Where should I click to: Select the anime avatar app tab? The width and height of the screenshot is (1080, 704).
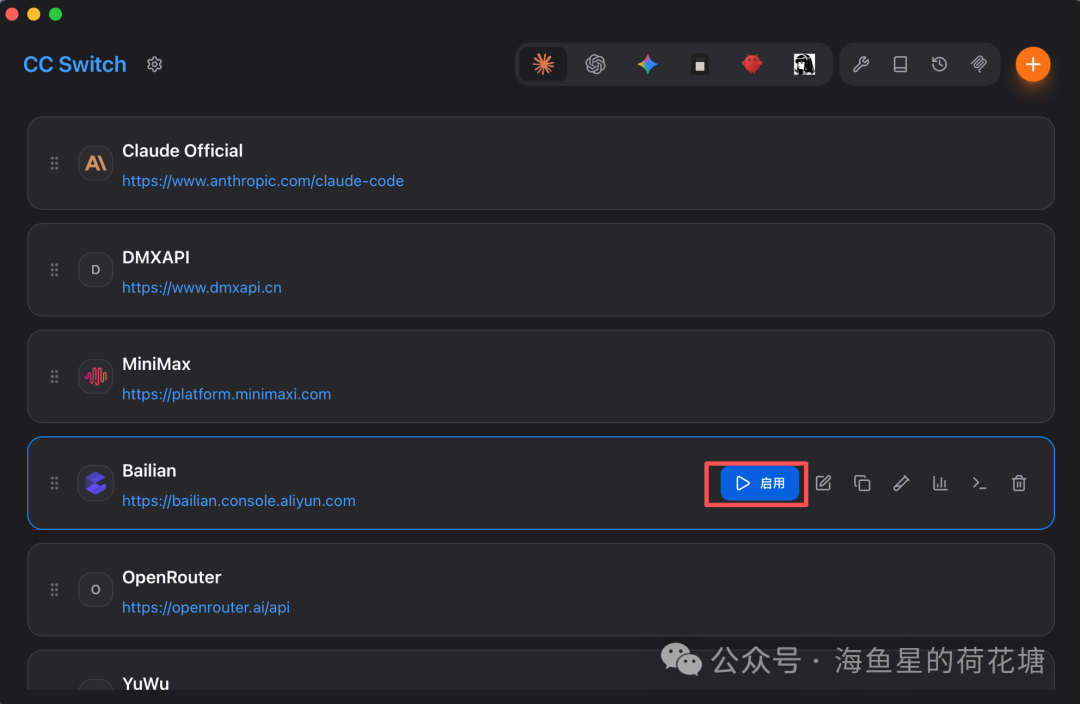804,64
